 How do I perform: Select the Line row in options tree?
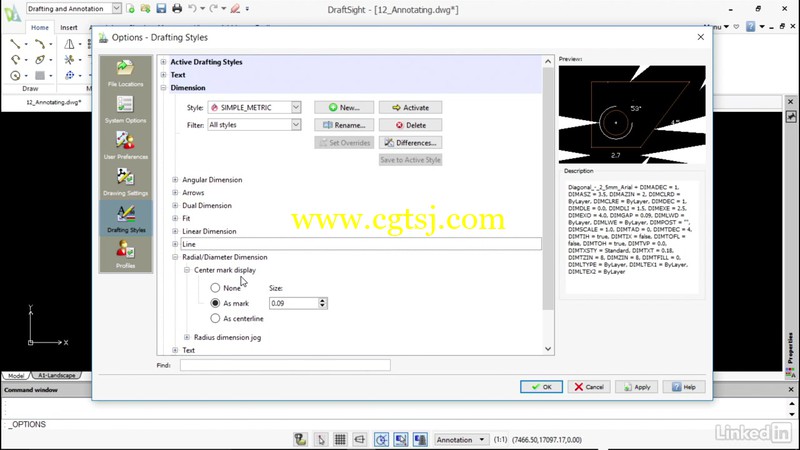coord(361,244)
